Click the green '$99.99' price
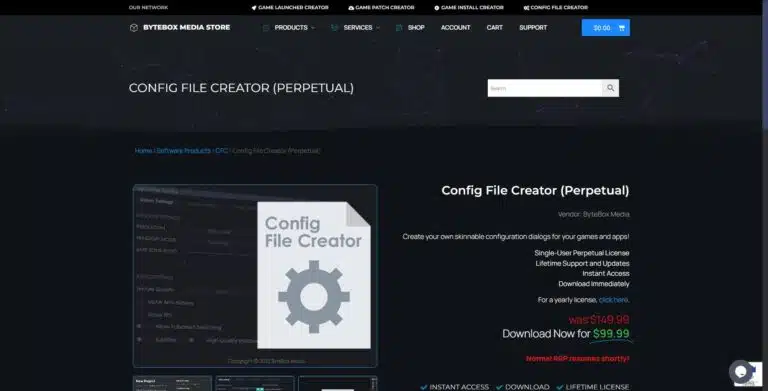 click(x=611, y=334)
